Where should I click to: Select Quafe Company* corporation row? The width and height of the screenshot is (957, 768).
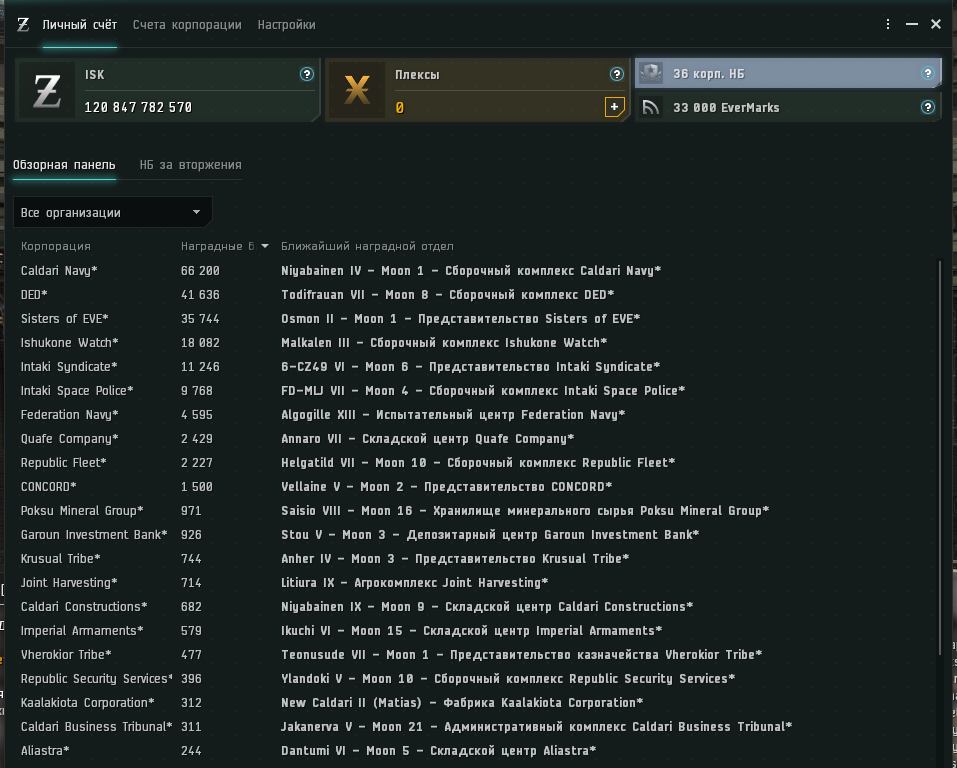[476, 438]
